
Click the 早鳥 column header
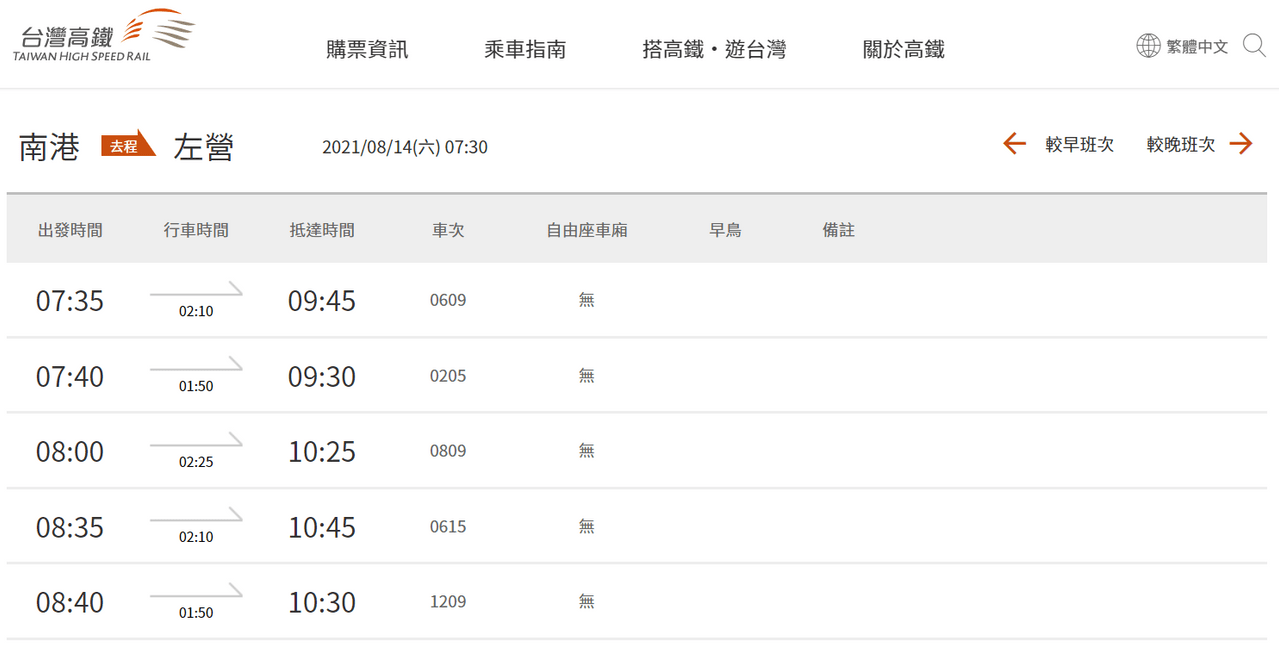point(725,230)
